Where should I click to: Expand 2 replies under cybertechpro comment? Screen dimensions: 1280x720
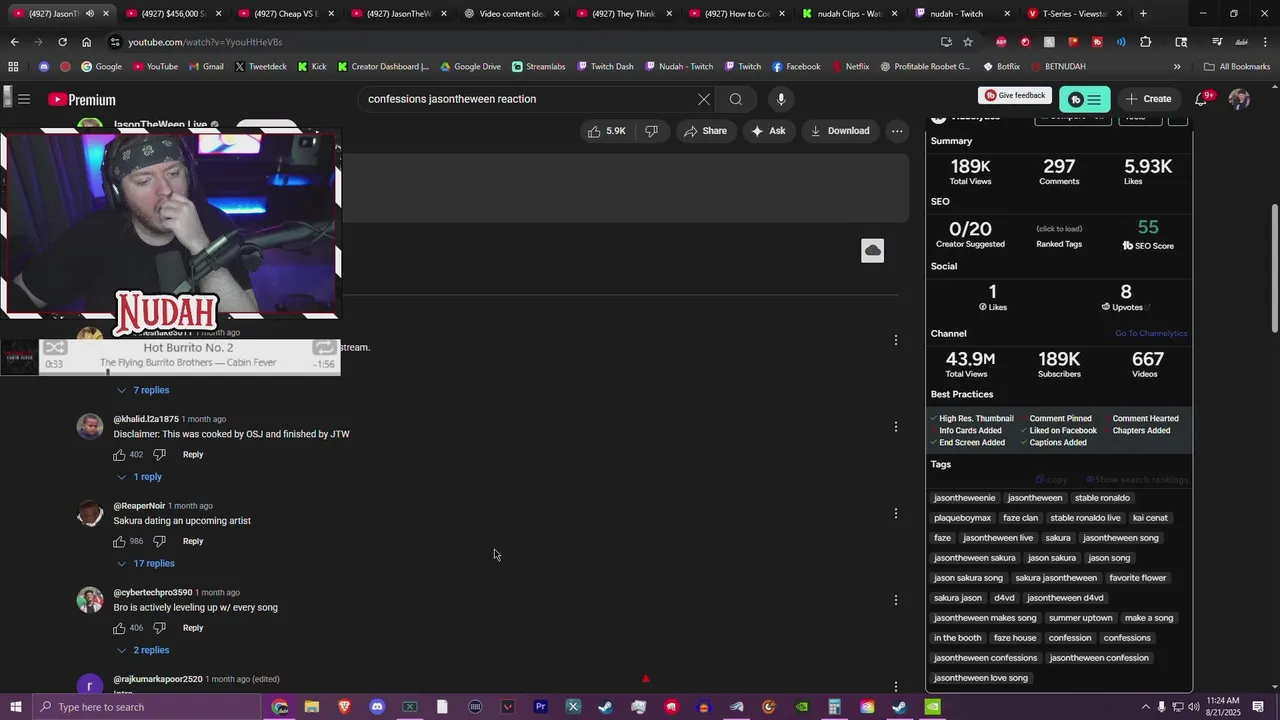click(x=143, y=651)
